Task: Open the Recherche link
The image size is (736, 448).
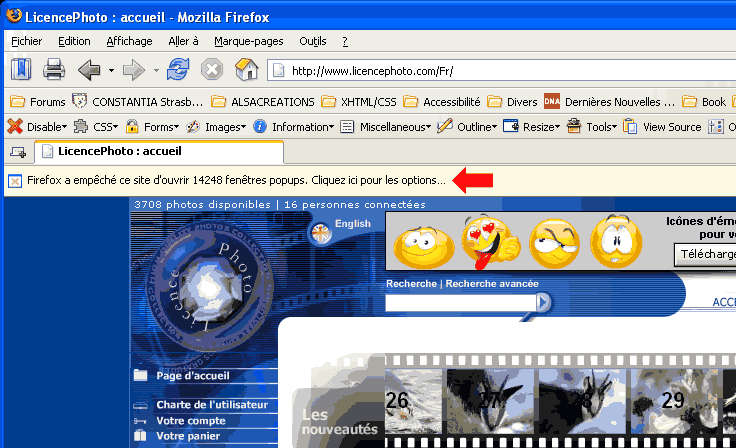Action: click(x=411, y=284)
